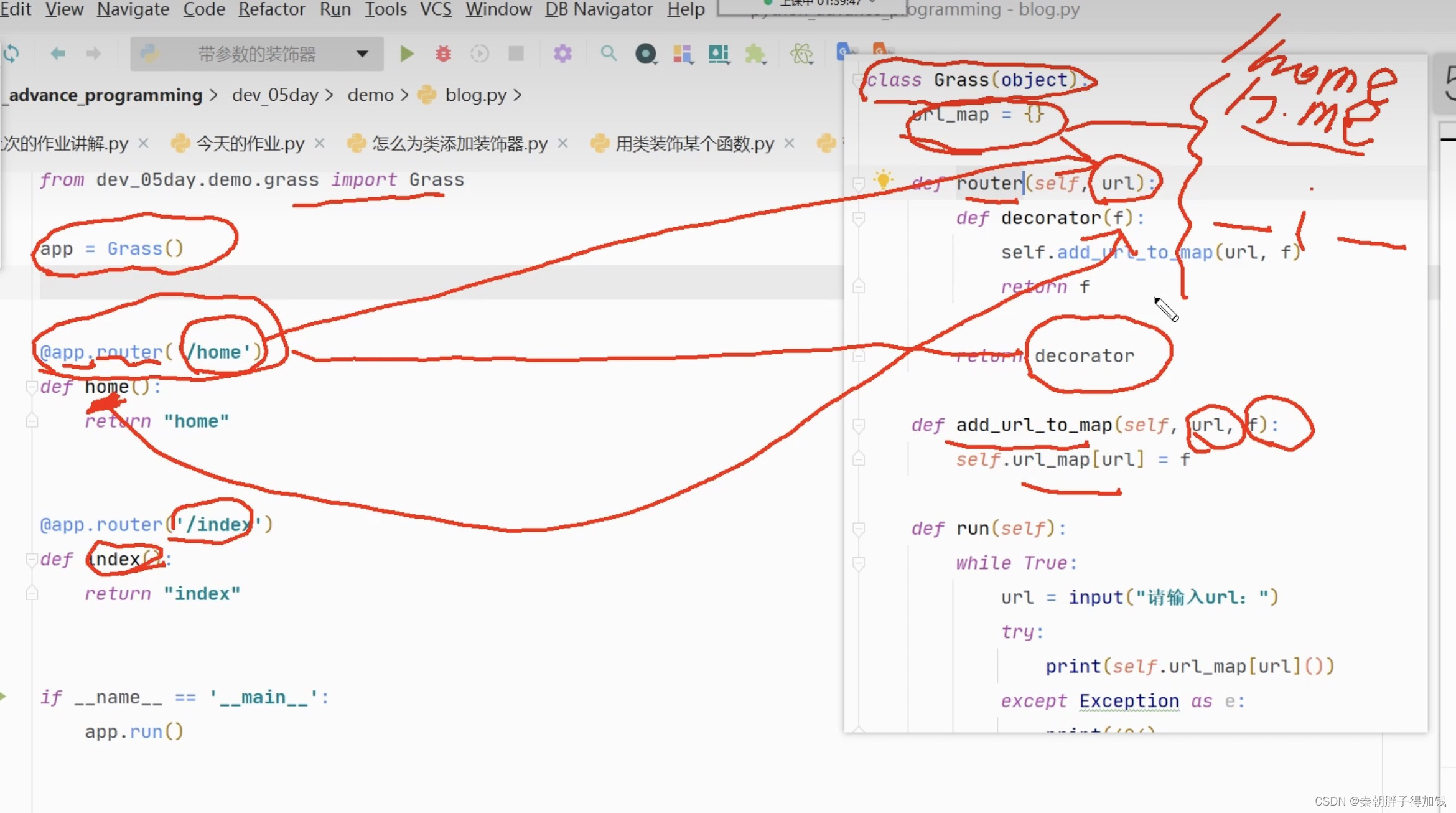Screen dimensions: 1456x813
Task: Toggle the fold marker beside def index
Action: (x=31, y=560)
